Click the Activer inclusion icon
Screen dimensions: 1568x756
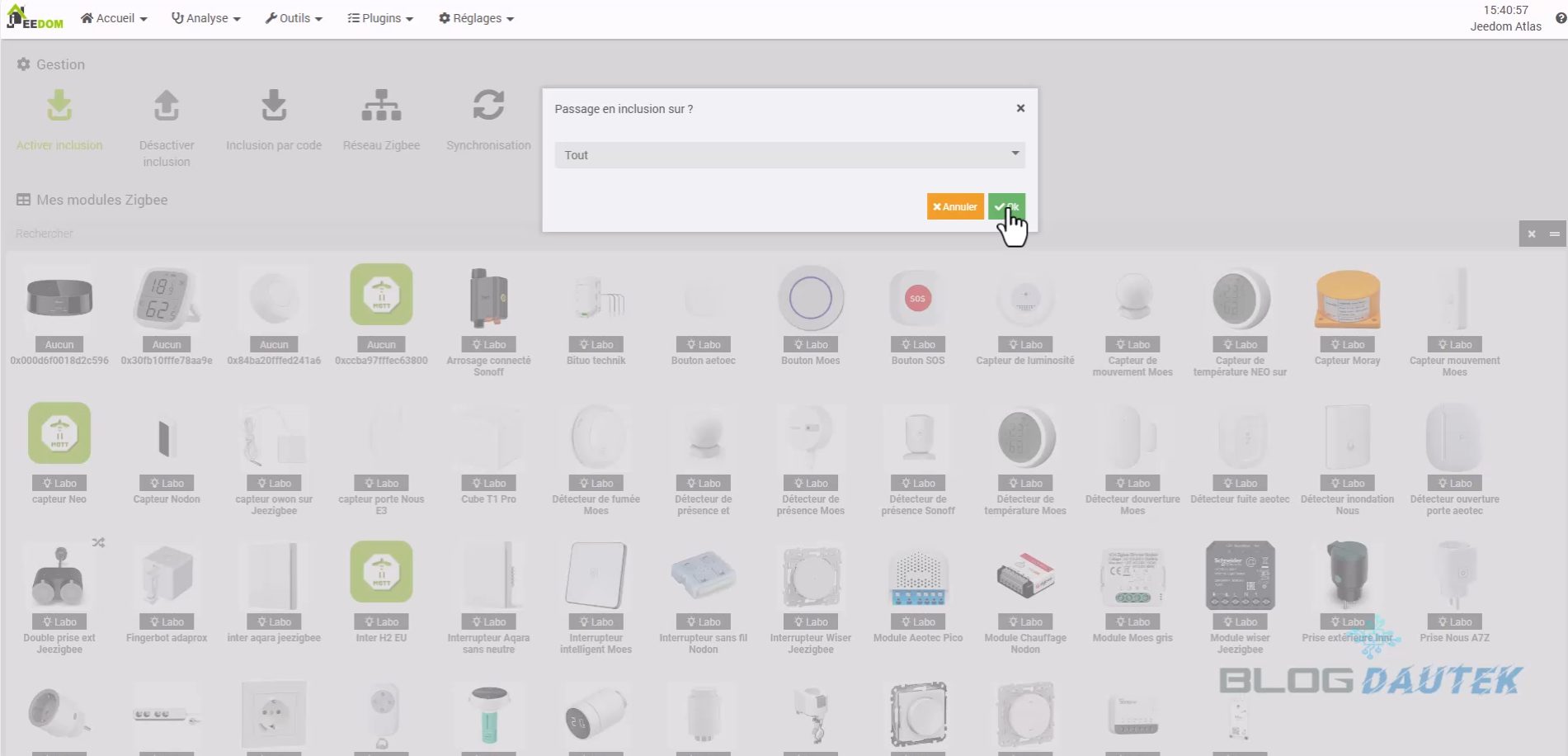pyautogui.click(x=59, y=106)
